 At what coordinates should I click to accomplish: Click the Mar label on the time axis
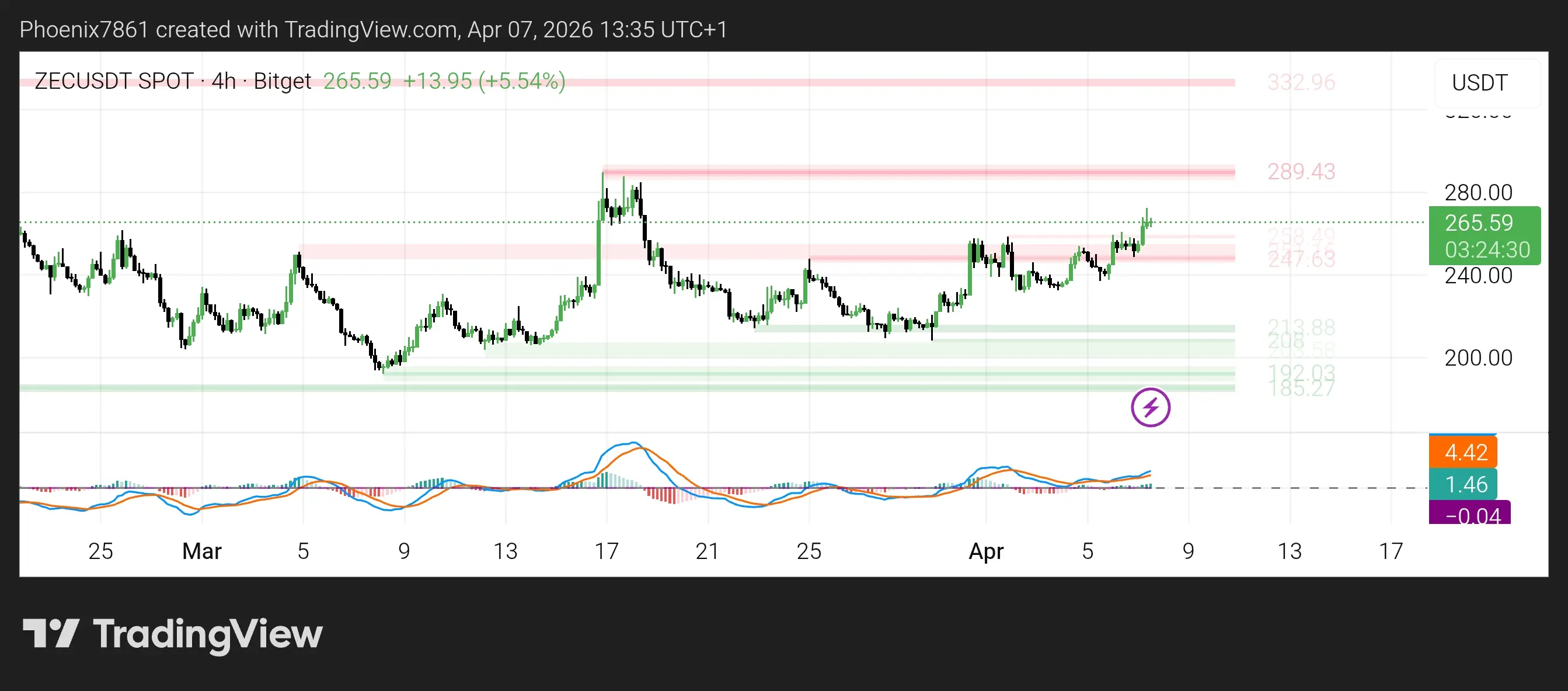click(x=201, y=551)
